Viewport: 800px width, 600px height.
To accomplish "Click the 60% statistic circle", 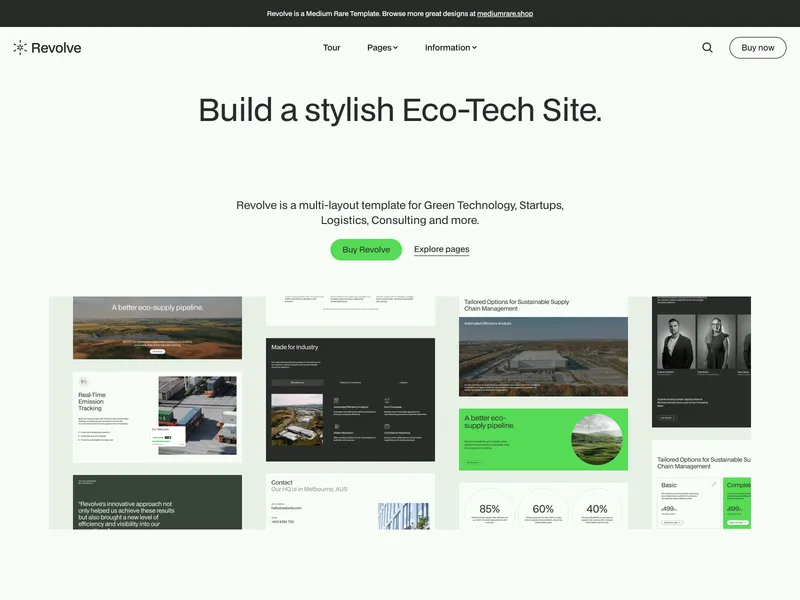I will [543, 509].
